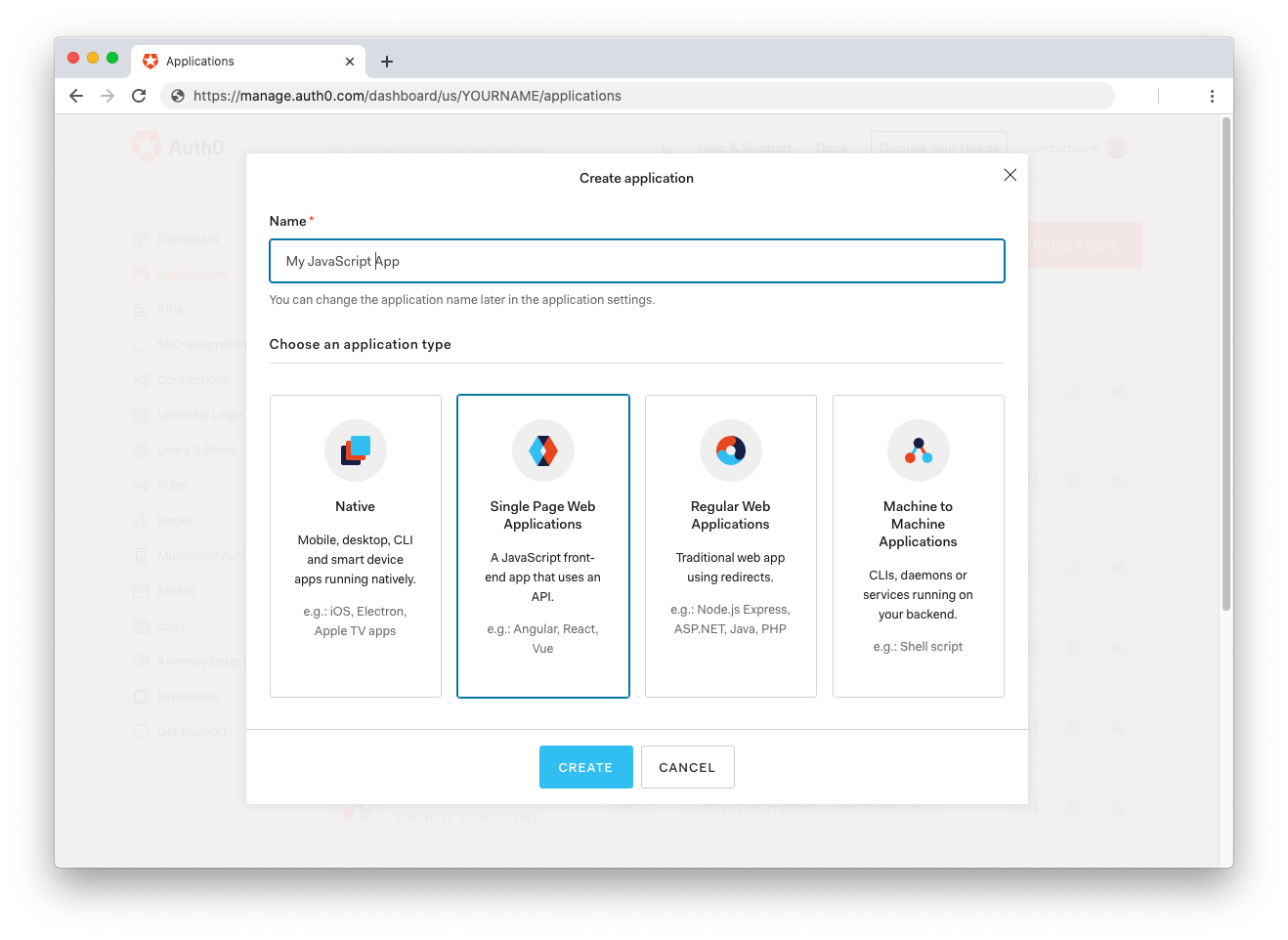Click "Single Page Web Applications" title
The height and width of the screenshot is (940, 1288).
click(x=543, y=515)
